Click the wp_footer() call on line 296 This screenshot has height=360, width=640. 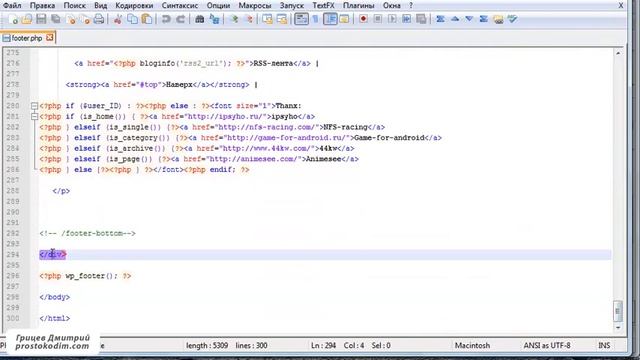click(91, 276)
